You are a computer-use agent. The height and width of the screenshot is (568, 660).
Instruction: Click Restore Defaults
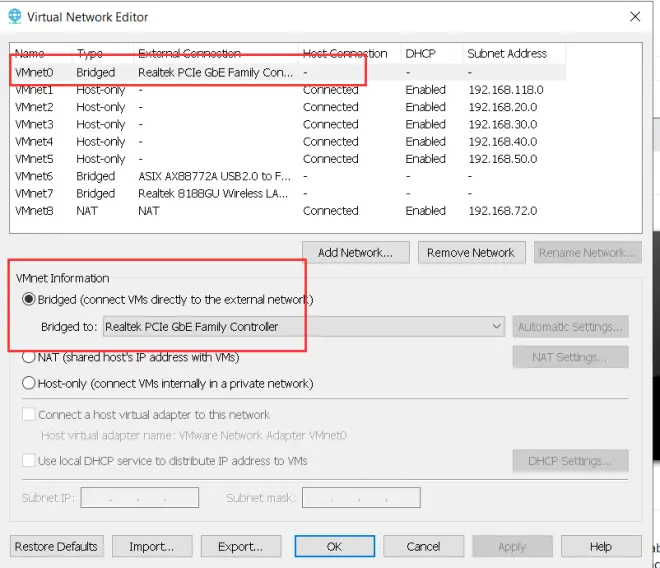(56, 547)
